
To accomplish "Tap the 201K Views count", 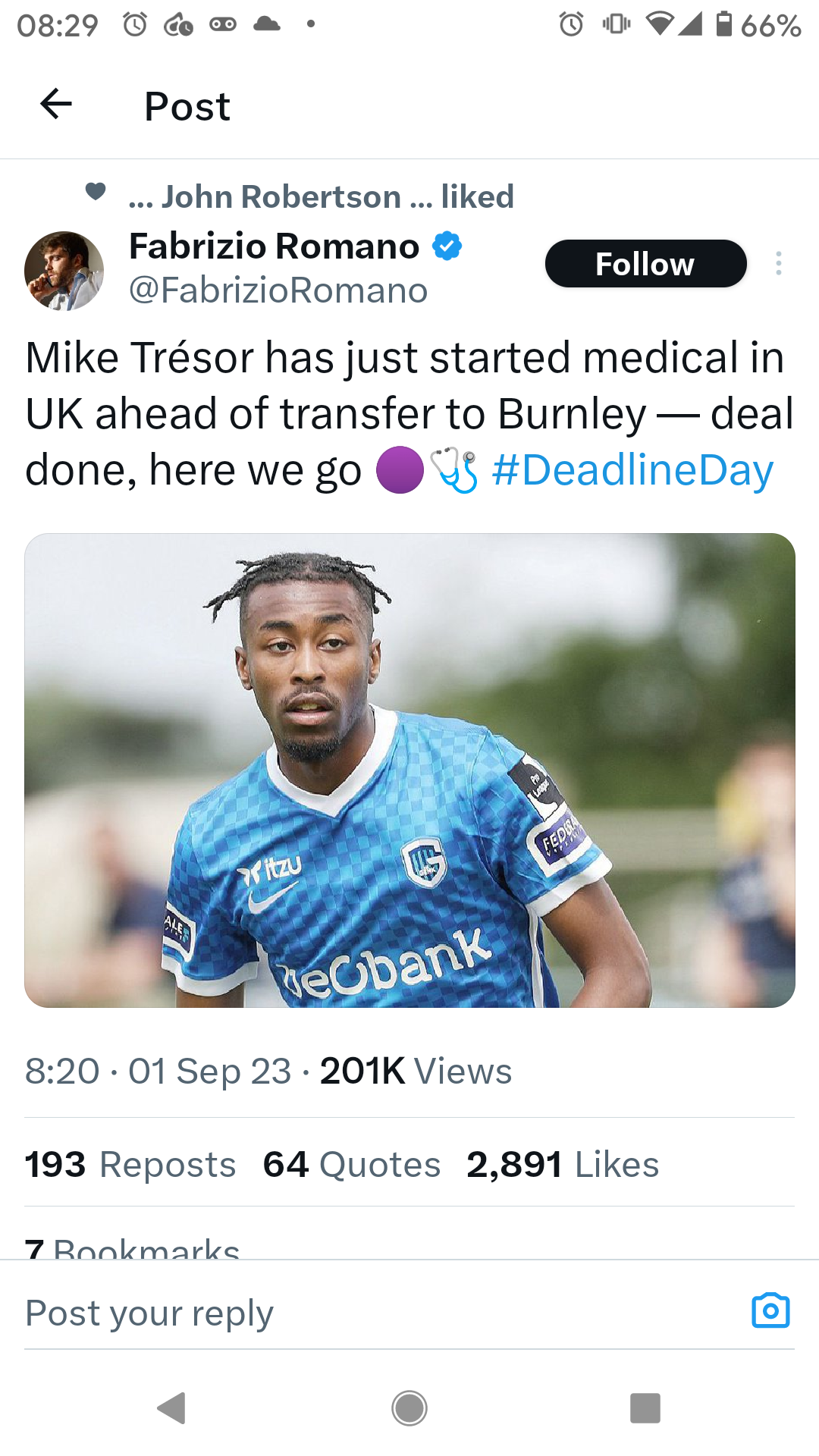I will coord(416,1071).
